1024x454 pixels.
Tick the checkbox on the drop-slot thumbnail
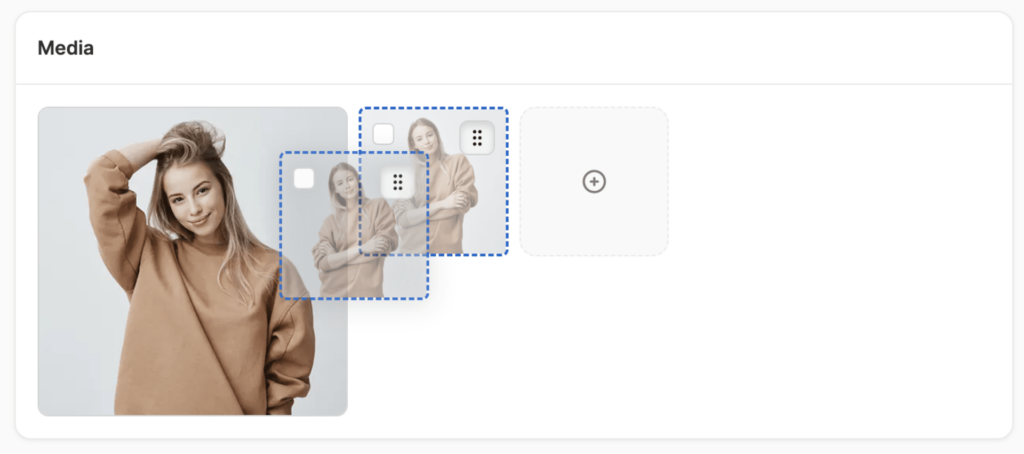(383, 134)
